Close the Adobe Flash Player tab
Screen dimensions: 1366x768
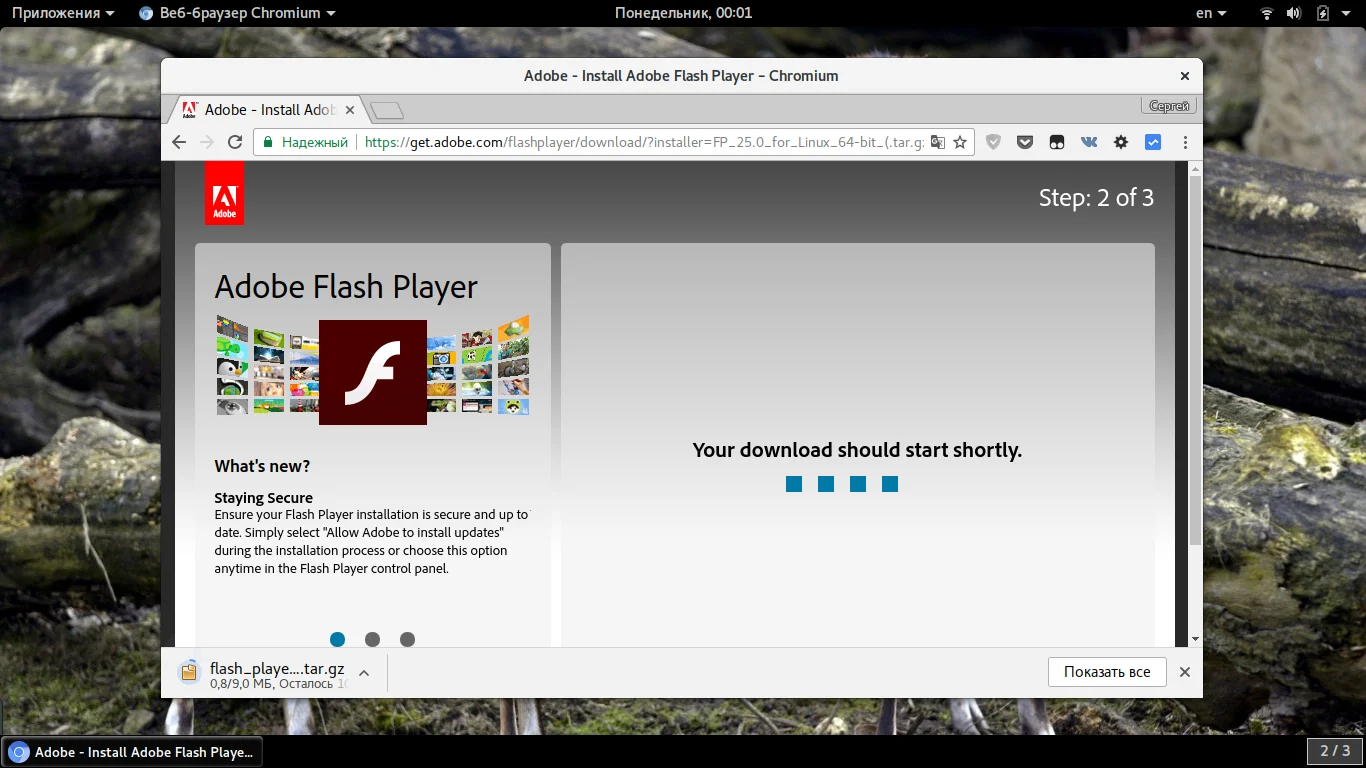pyautogui.click(x=349, y=110)
